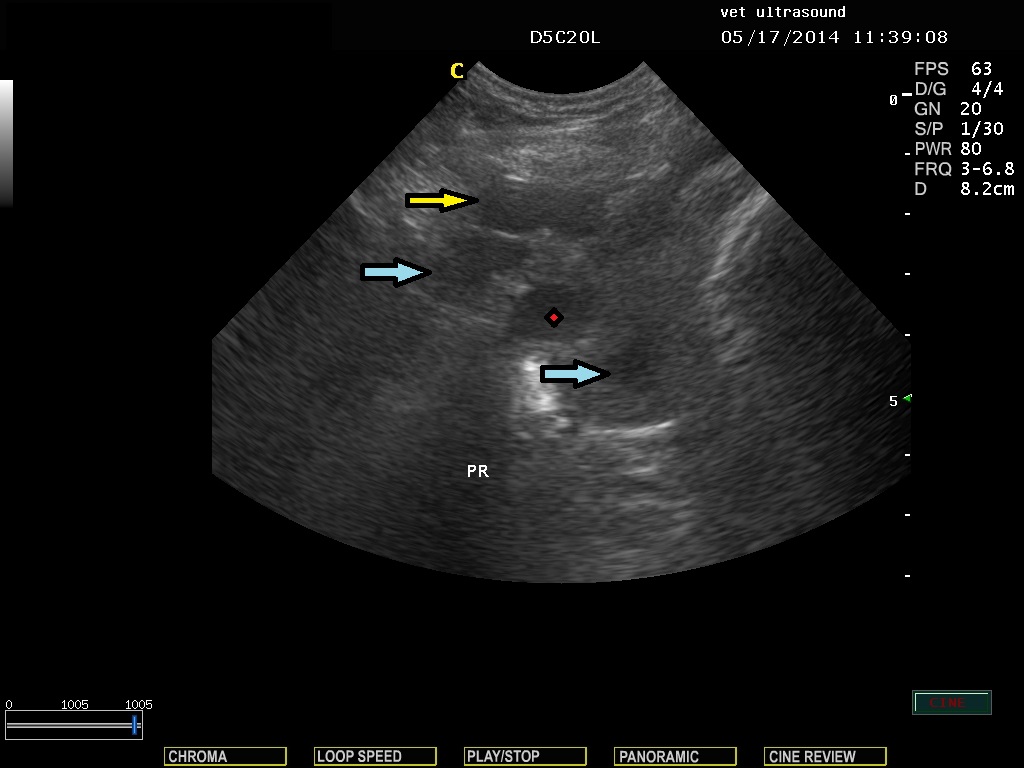Image resolution: width=1024 pixels, height=768 pixels.
Task: Click the cine frame slider handle
Action: click(x=134, y=725)
